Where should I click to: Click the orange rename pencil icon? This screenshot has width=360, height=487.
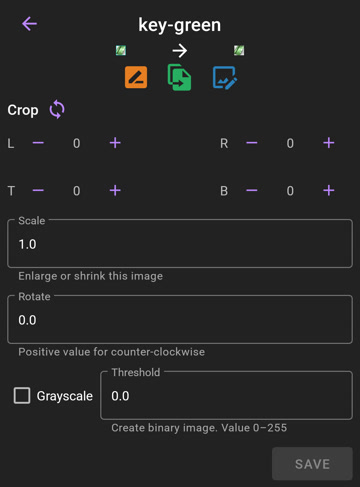136,77
